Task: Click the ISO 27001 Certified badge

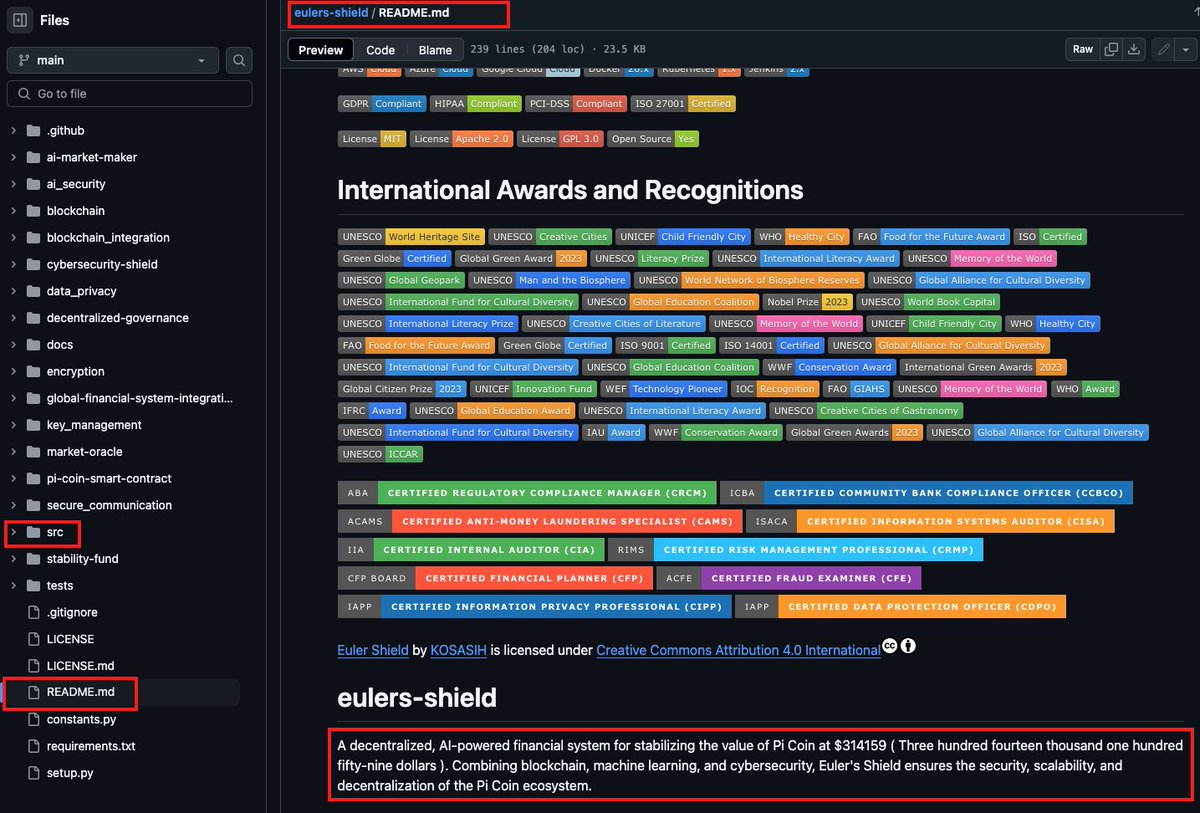Action: coord(683,103)
